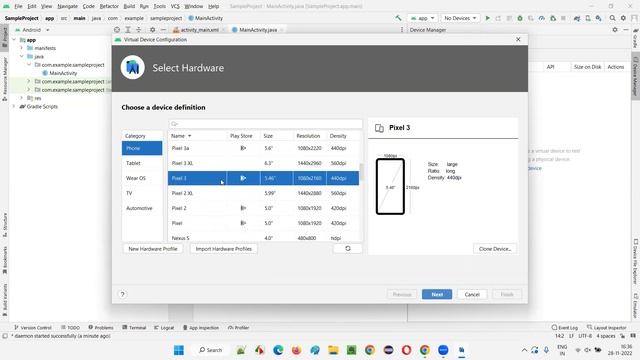Open the Build menu
This screenshot has height=360, width=640.
129,6
